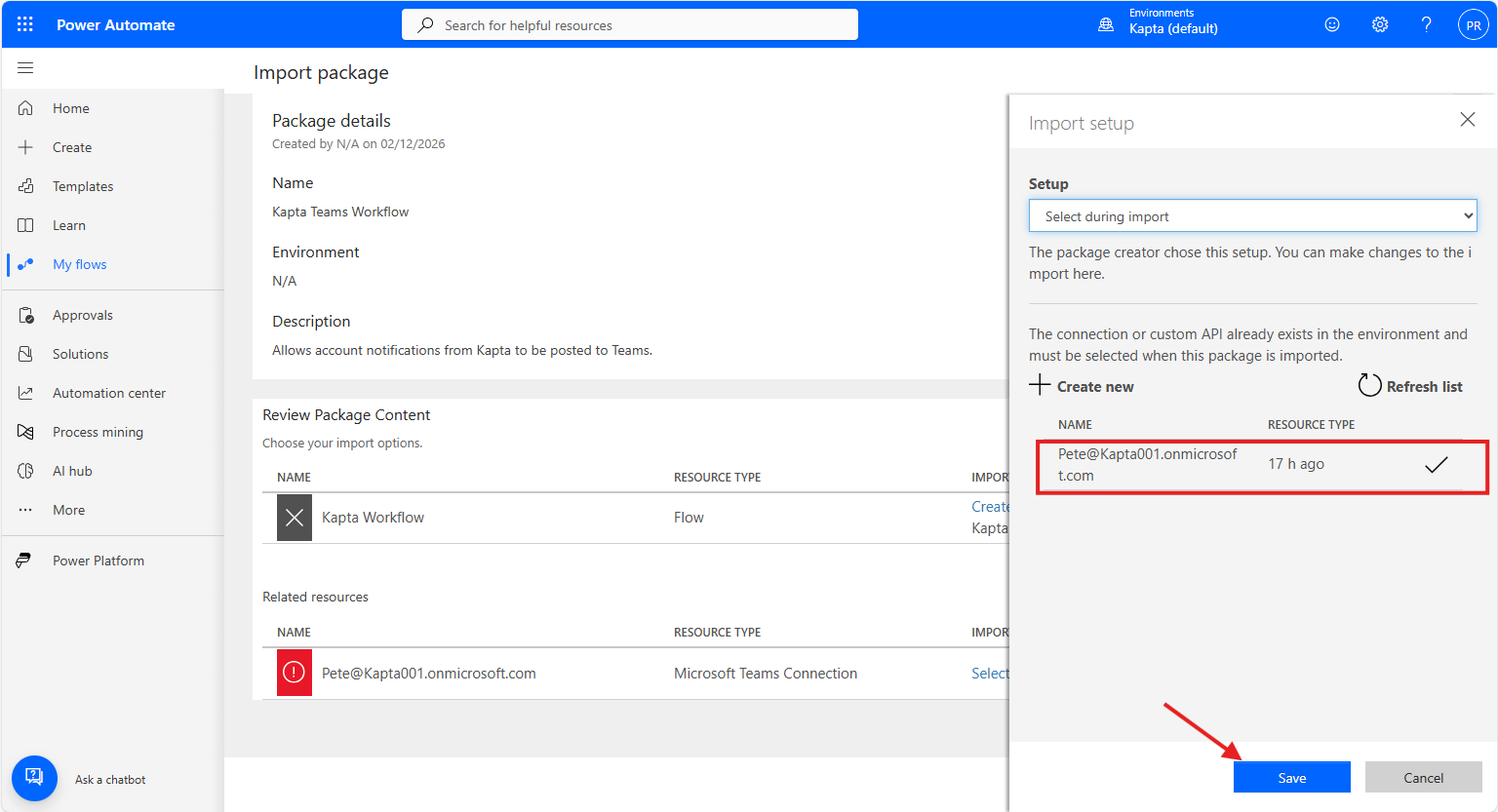Expand the More navigation item

pyautogui.click(x=68, y=510)
